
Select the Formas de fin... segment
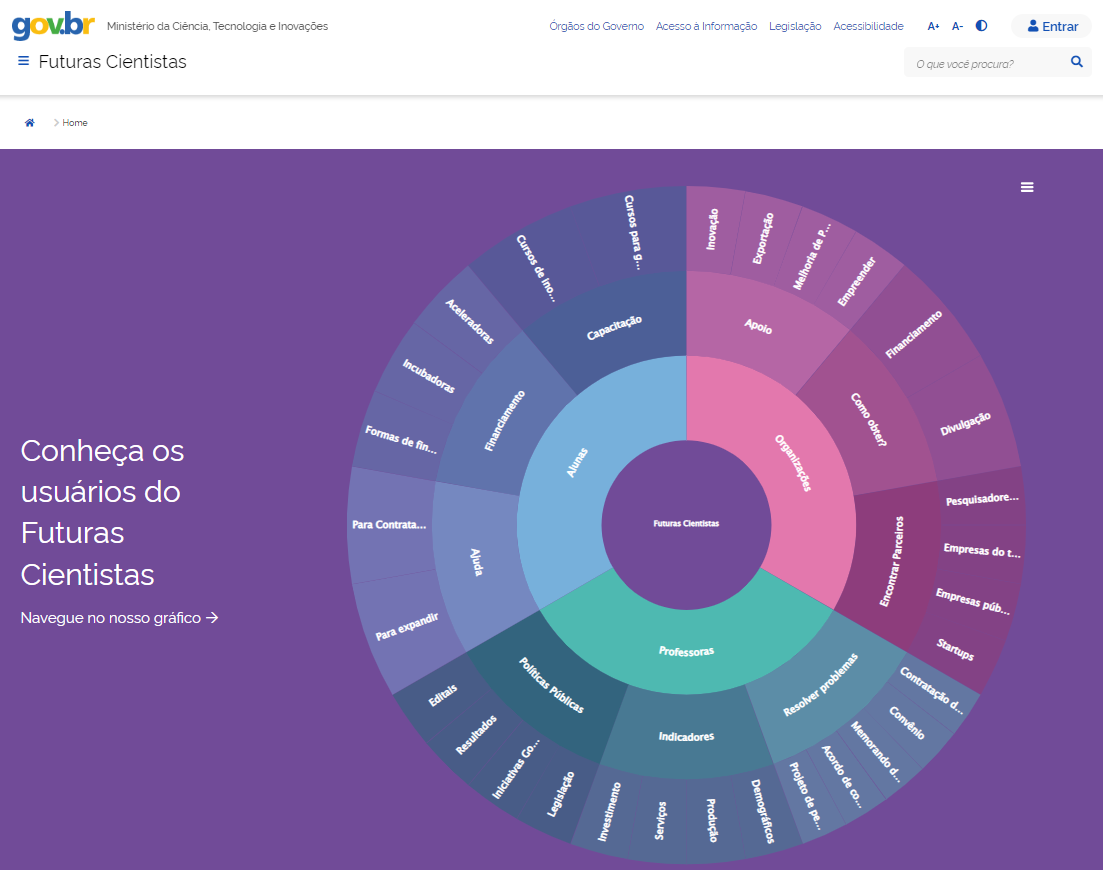click(401, 439)
